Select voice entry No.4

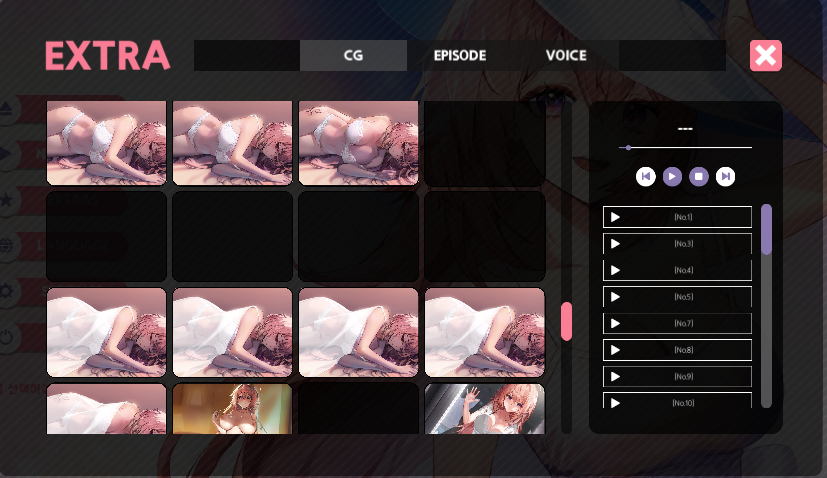677,270
